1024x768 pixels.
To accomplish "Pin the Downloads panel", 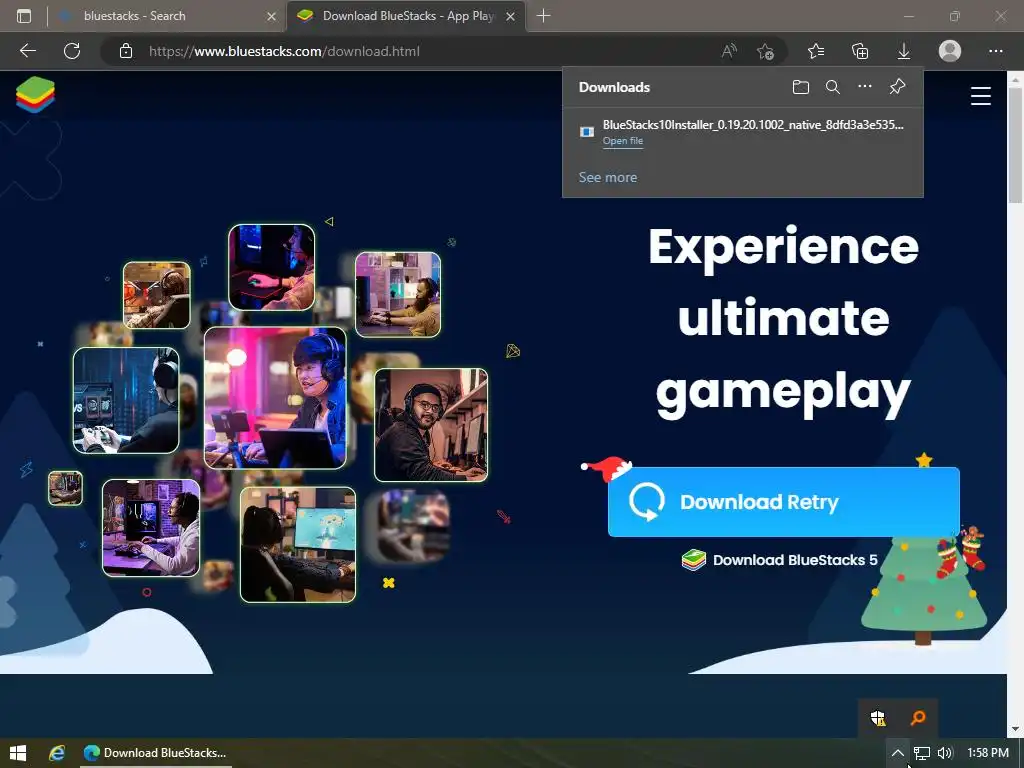I will (897, 87).
